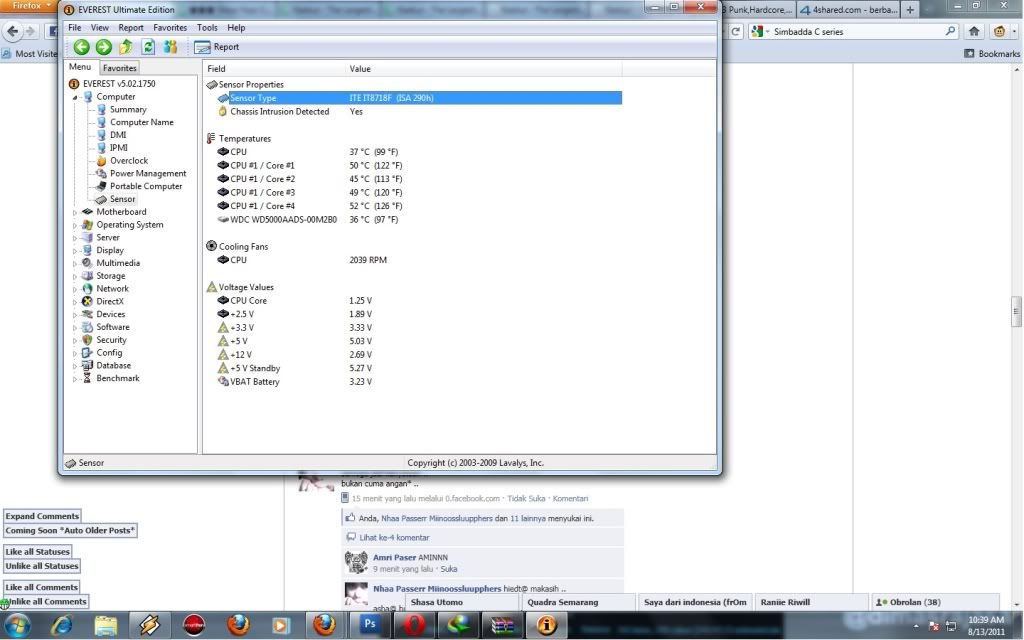Screen dimensions: 1024x640
Task: Click the green Forward arrow in EVEREST toolbar
Action: (x=104, y=47)
